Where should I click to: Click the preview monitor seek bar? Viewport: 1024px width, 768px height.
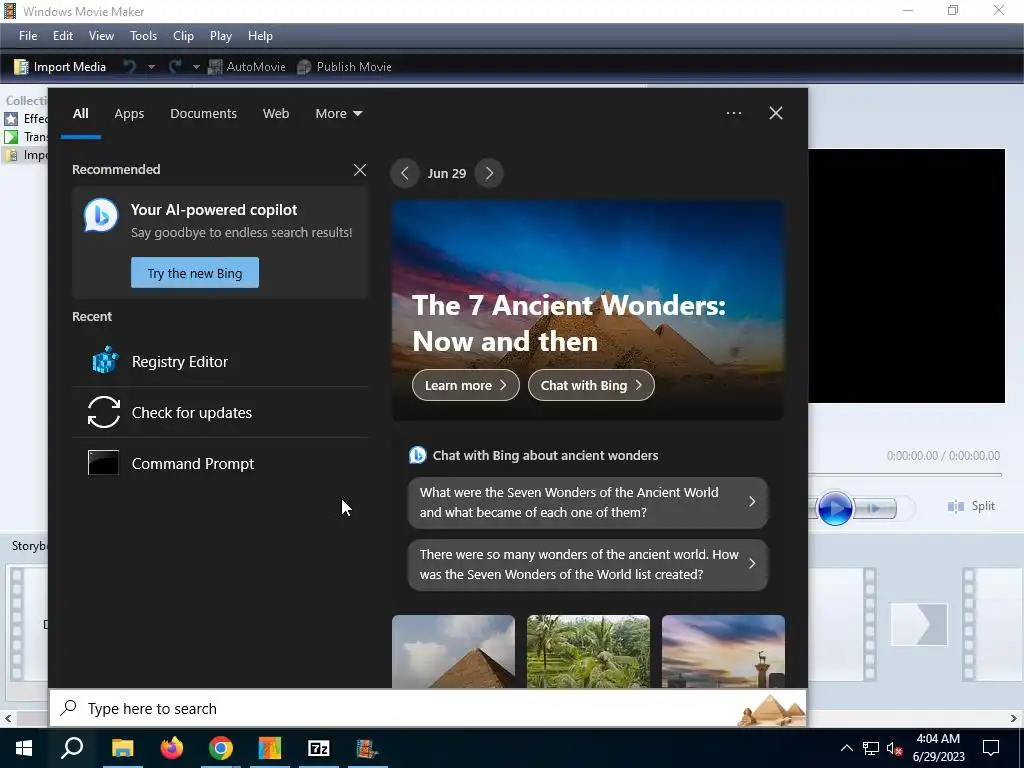coord(904,475)
